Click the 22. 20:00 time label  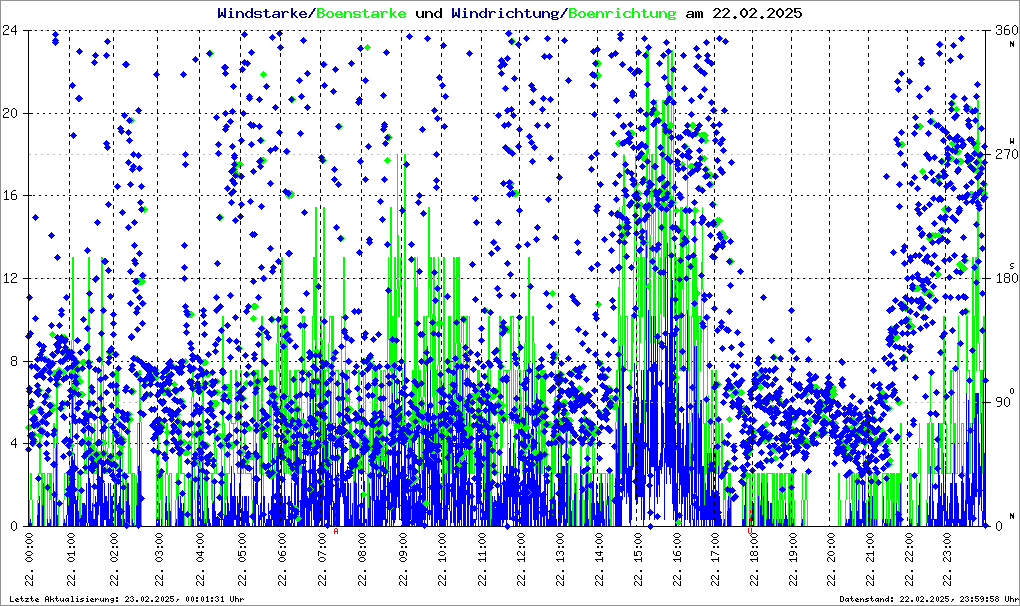[x=831, y=559]
